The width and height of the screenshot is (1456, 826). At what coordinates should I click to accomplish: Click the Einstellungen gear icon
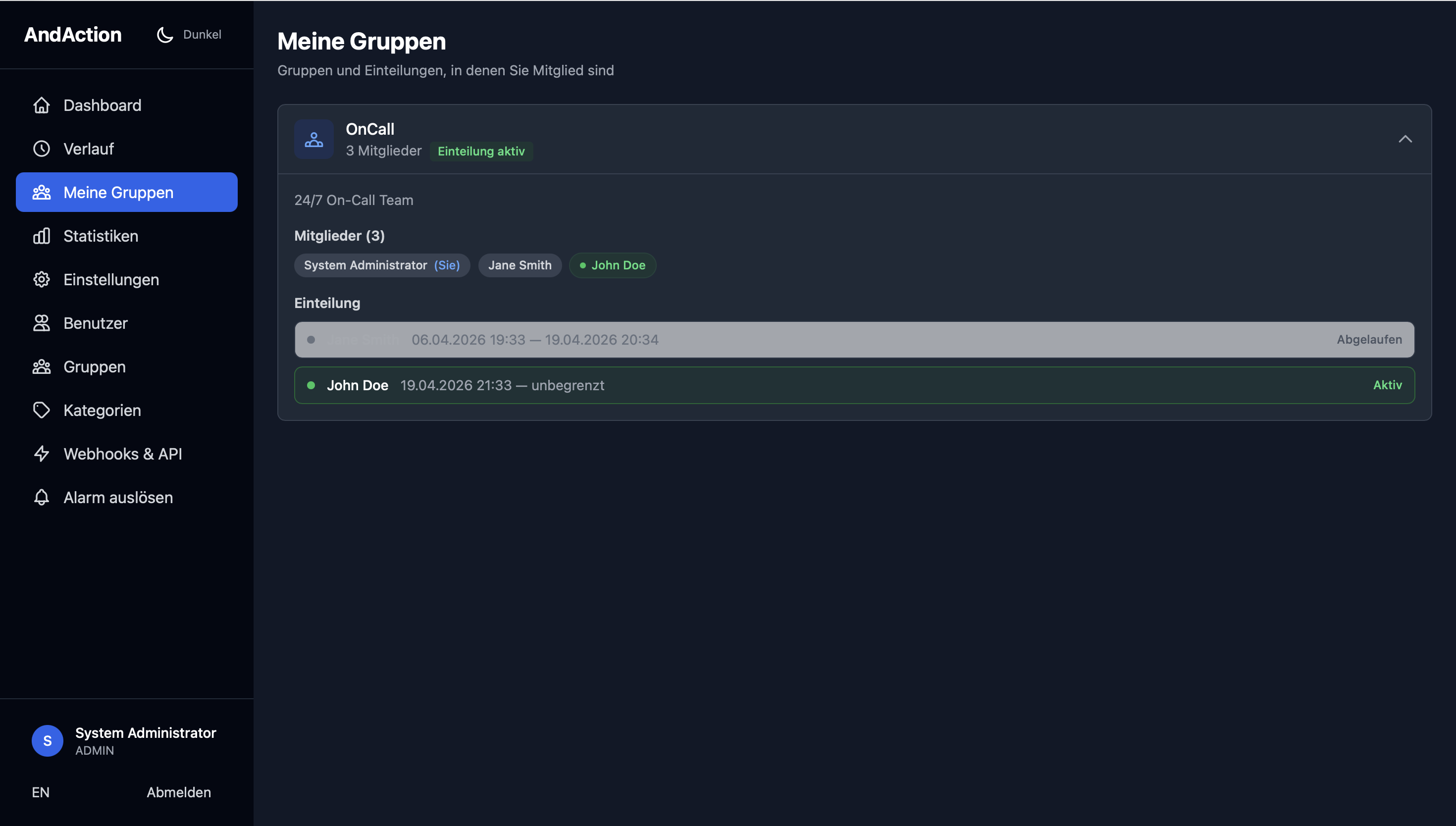[42, 280]
